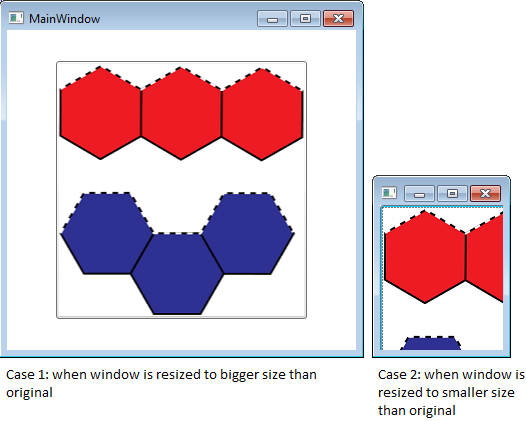Click the MainWindow app icon in title bar
This screenshot has height=421, width=526.
pos(16,18)
